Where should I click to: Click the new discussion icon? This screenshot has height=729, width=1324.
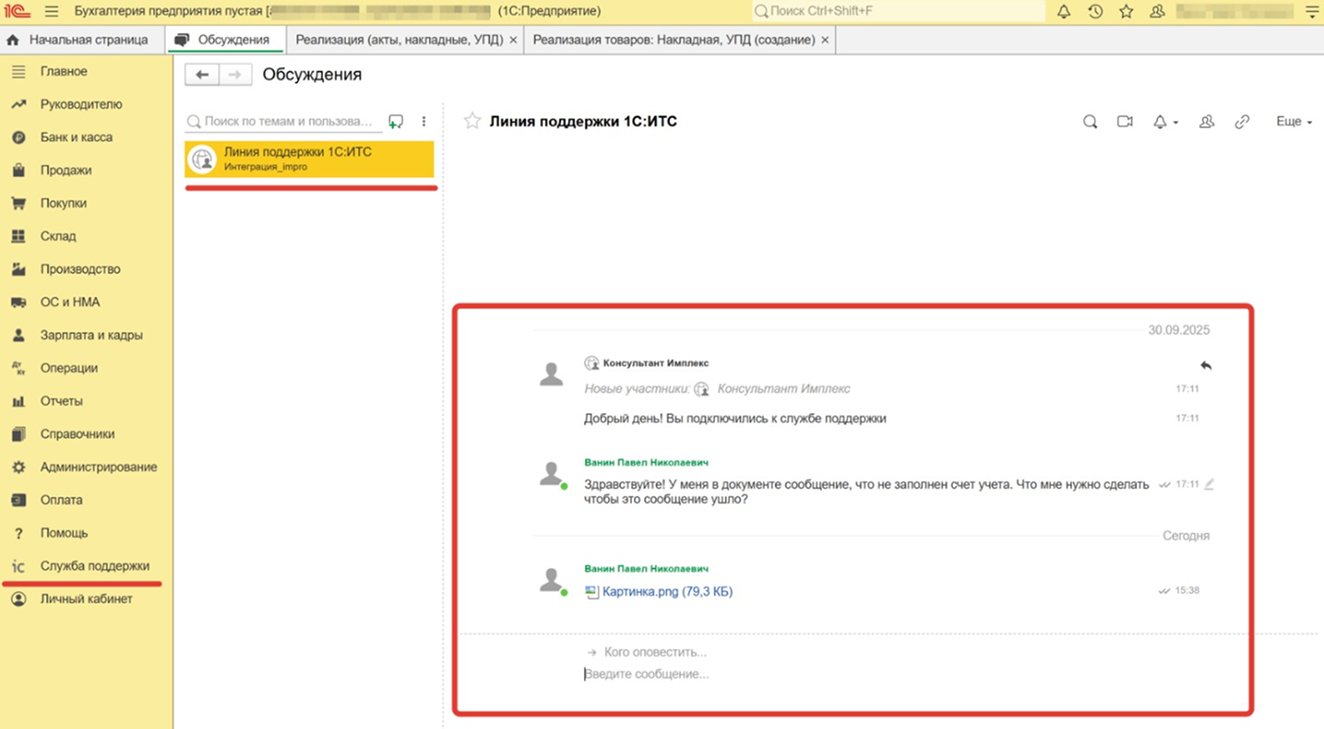[396, 122]
